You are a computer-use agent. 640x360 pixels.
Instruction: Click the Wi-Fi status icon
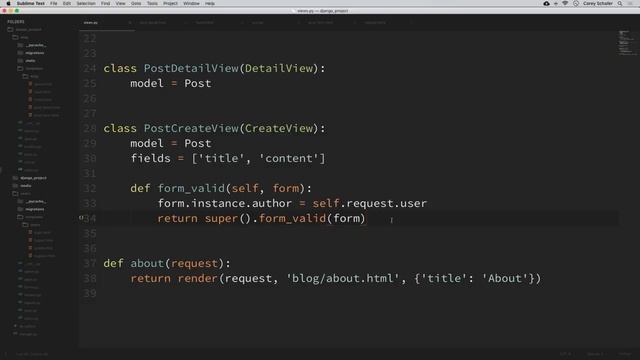coord(565,3)
